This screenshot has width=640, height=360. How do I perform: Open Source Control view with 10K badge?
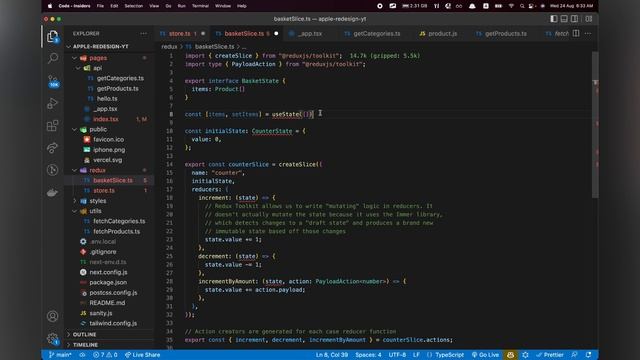[x=53, y=81]
